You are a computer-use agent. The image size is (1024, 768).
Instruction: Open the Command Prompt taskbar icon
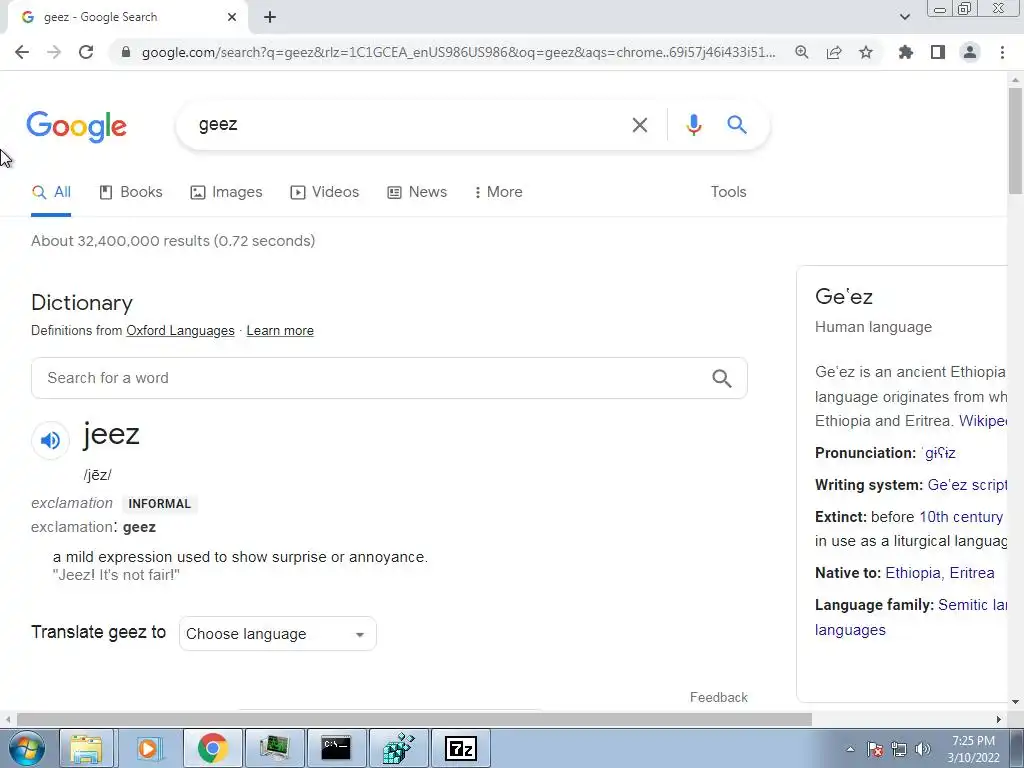336,748
